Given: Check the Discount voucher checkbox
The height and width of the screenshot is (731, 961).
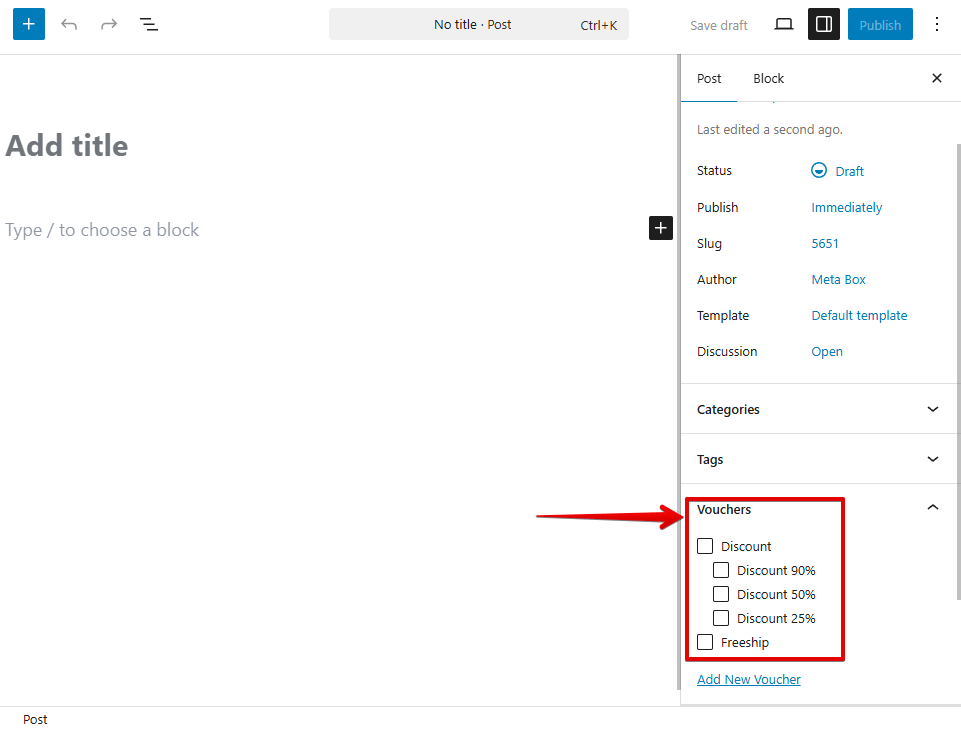Looking at the screenshot, I should (705, 546).
